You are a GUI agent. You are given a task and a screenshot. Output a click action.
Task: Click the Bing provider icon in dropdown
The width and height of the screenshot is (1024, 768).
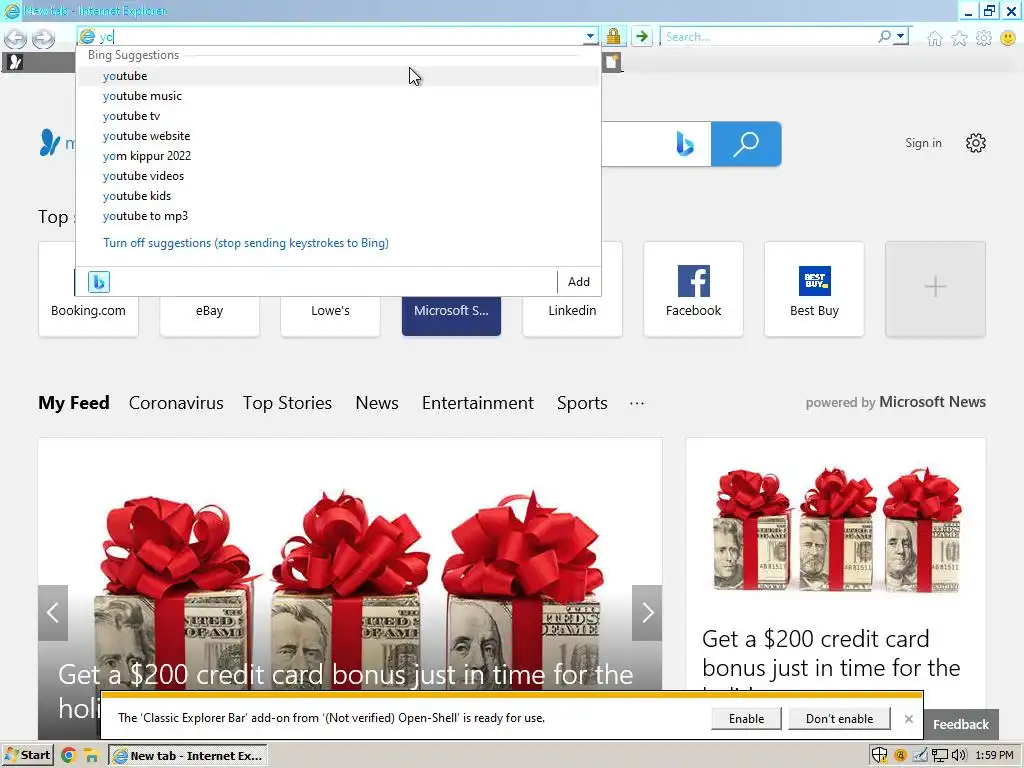tap(99, 281)
